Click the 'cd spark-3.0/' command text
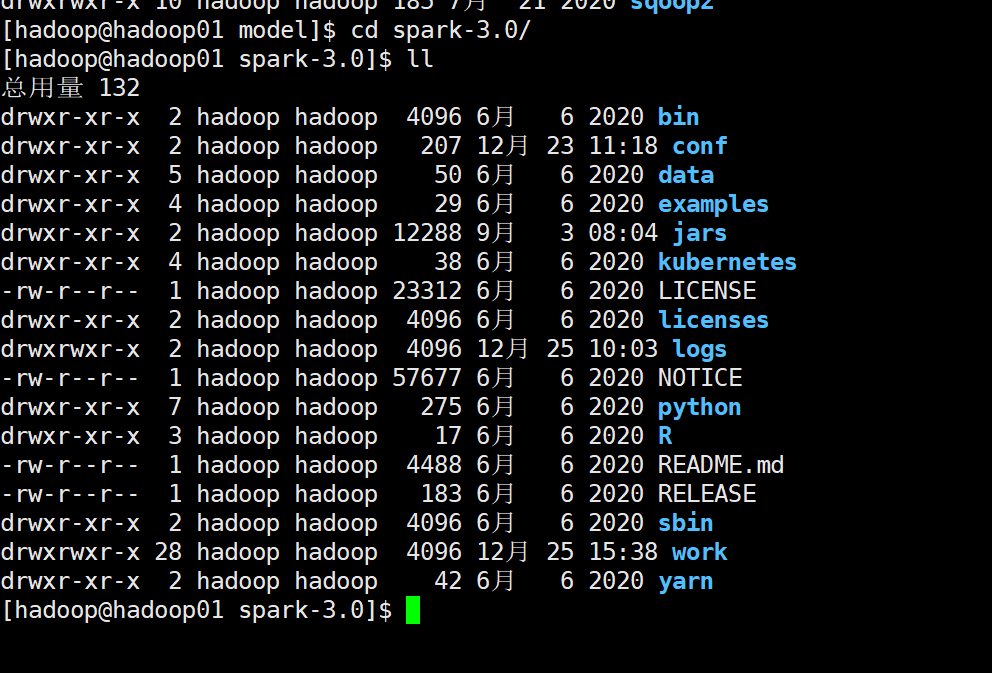 click(x=440, y=30)
